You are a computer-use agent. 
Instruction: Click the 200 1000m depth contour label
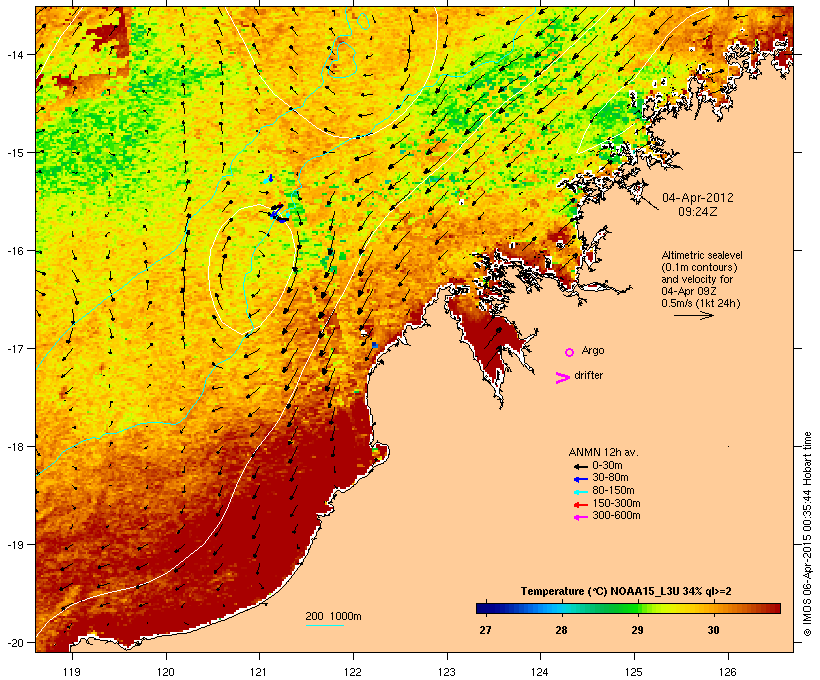pos(333,616)
